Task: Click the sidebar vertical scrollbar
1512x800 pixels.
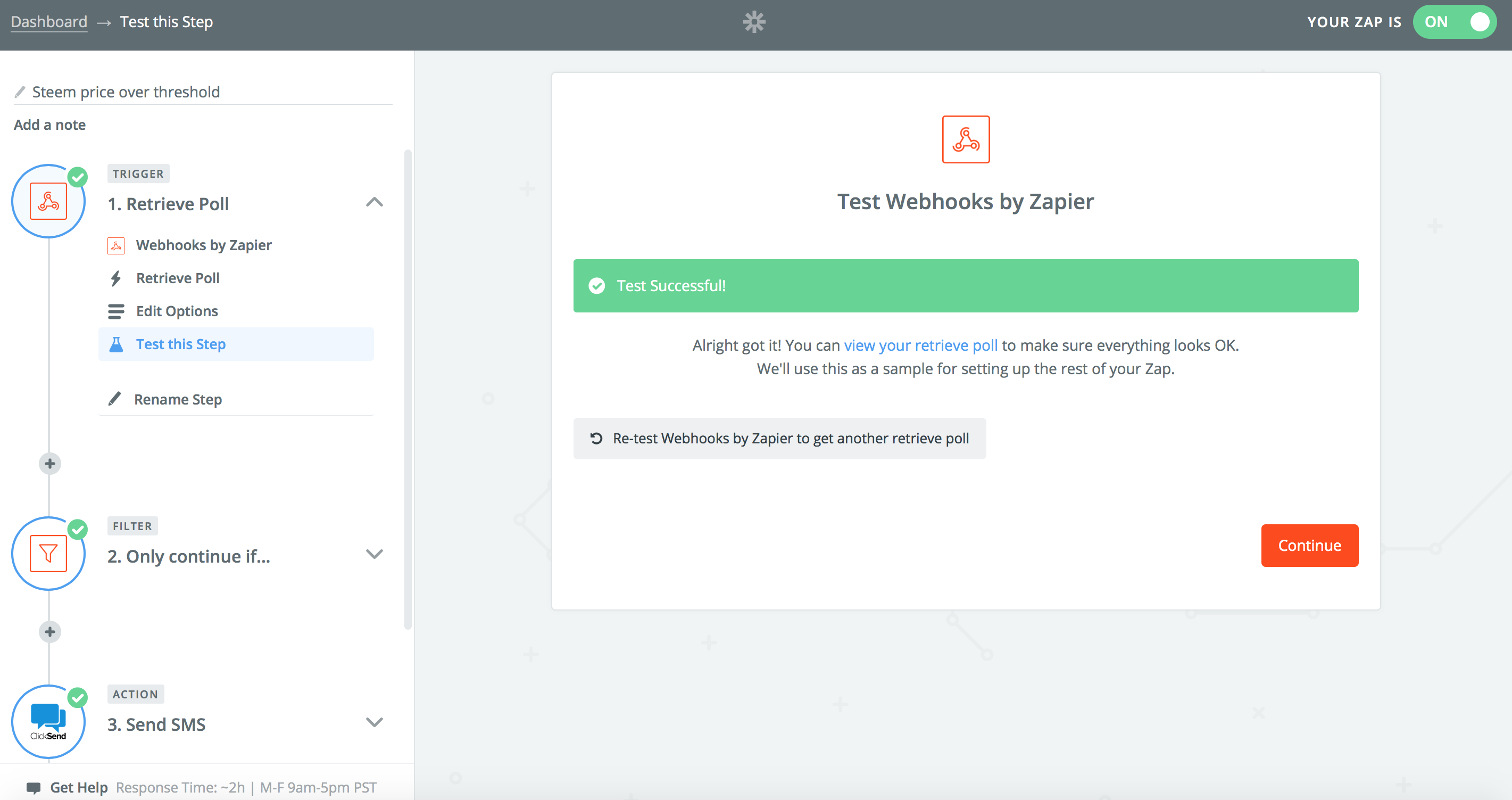Action: tap(408, 390)
